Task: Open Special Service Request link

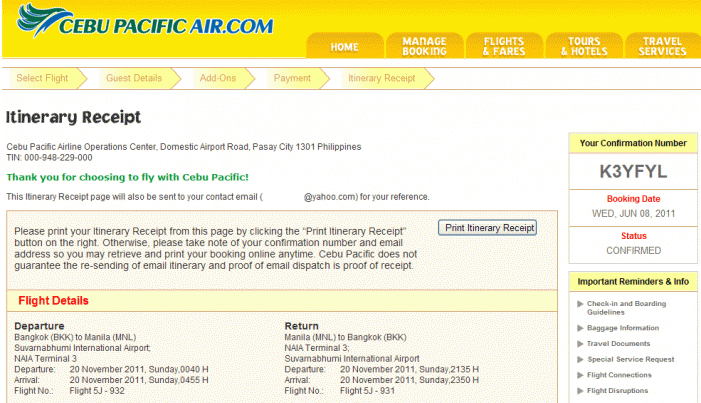Action: pos(630,359)
